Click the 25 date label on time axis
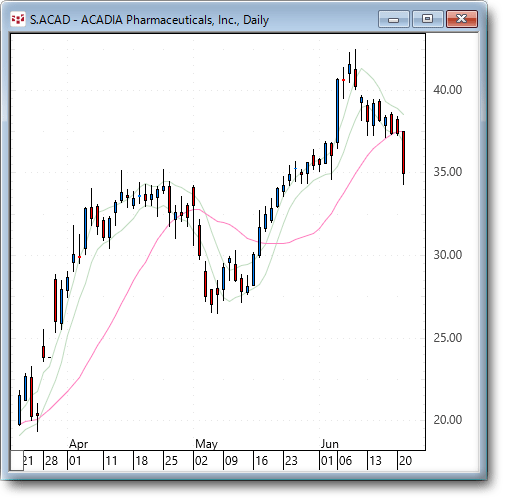 (x=171, y=461)
